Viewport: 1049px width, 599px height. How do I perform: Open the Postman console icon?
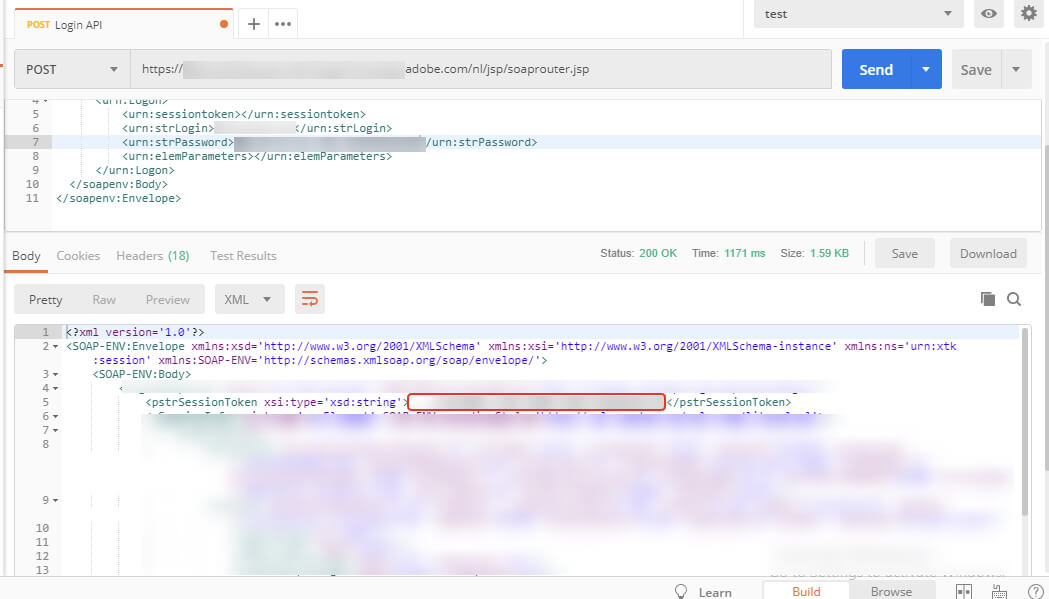pyautogui.click(x=998, y=591)
